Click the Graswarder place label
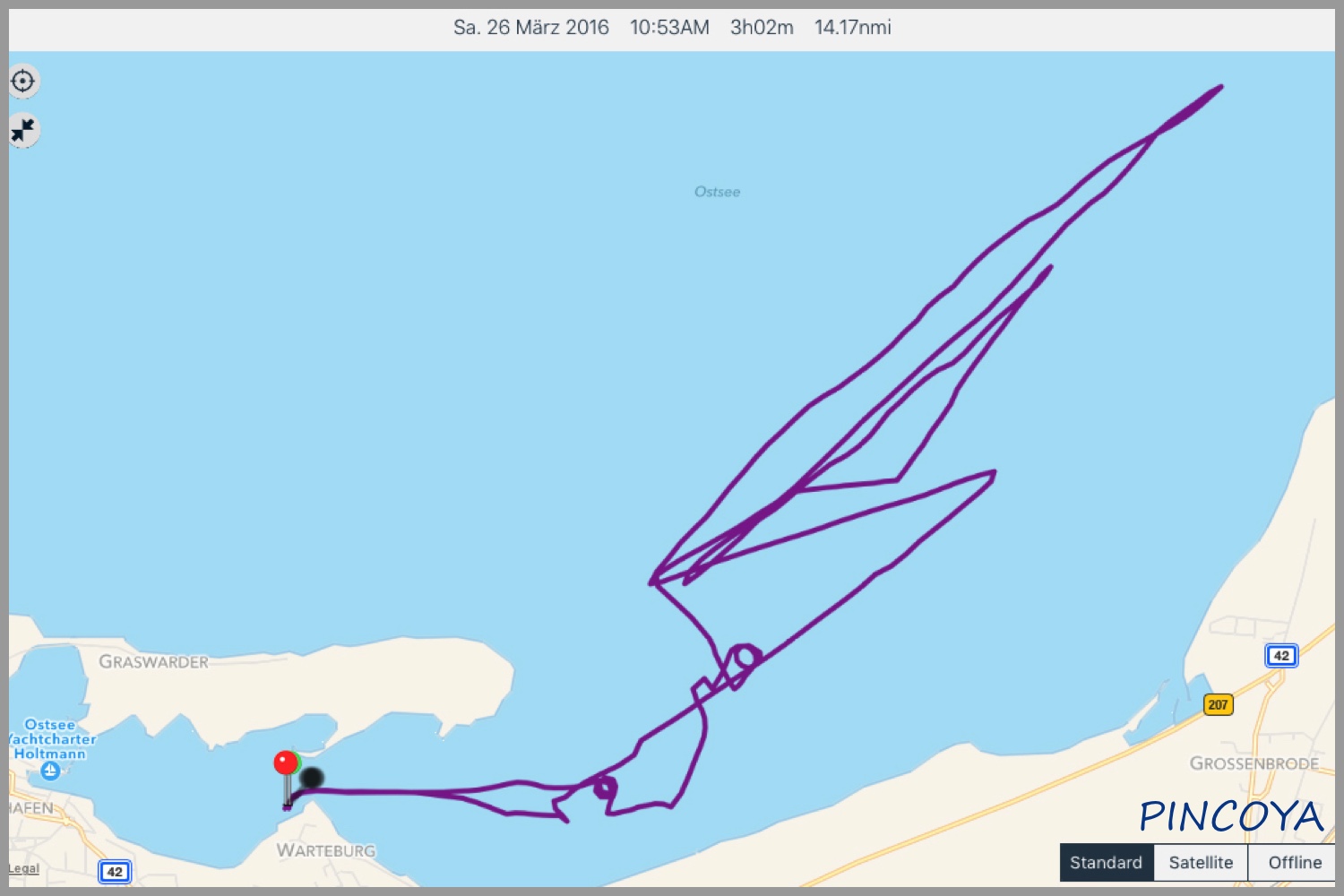1344x896 pixels. click(153, 662)
